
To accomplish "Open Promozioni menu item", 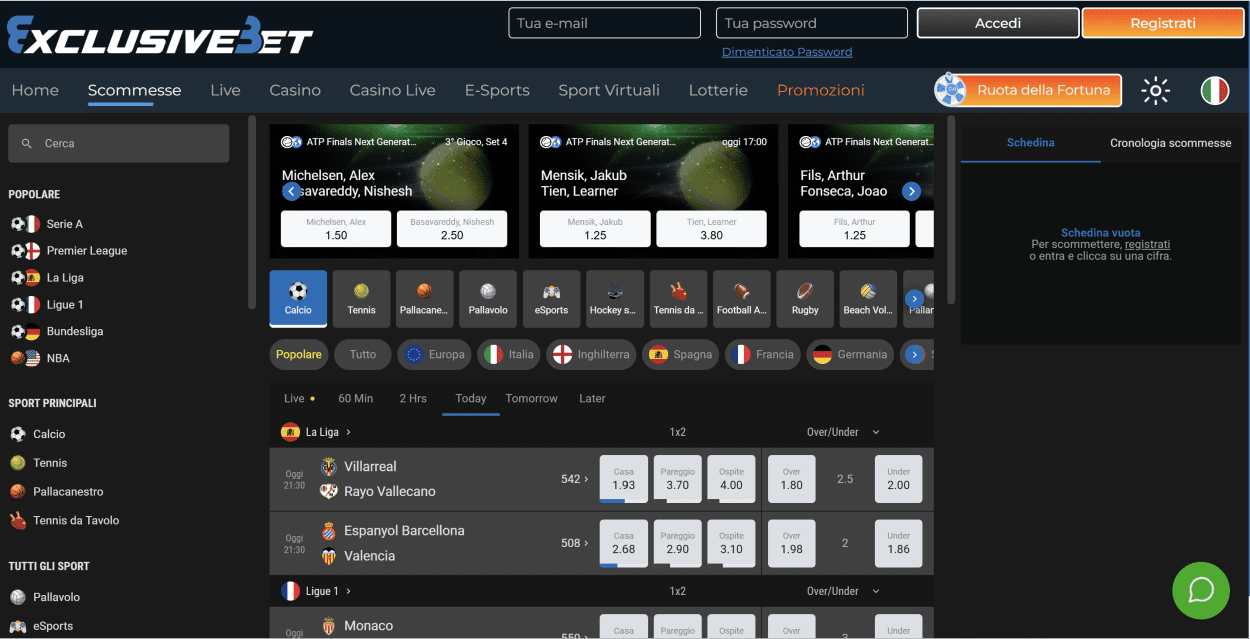I will [x=821, y=90].
